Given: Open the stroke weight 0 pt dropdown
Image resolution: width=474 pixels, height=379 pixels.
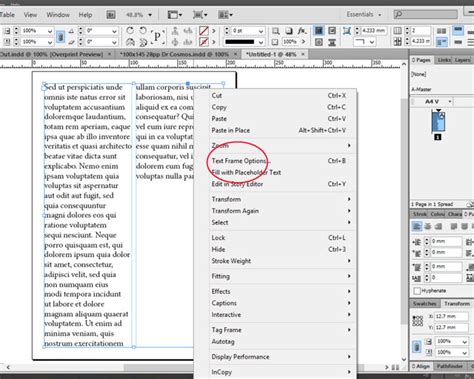Looking at the screenshot, I should [x=261, y=31].
